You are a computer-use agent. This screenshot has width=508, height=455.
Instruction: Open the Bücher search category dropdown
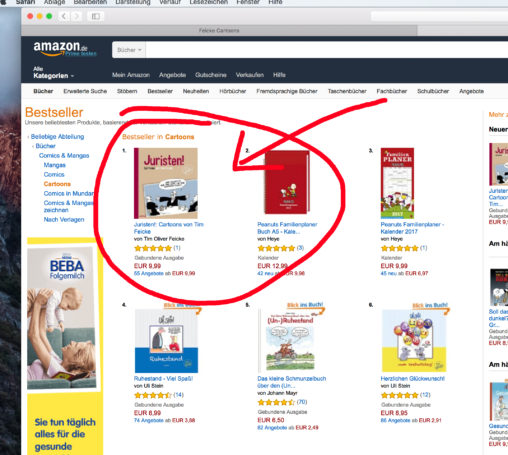[x=129, y=50]
